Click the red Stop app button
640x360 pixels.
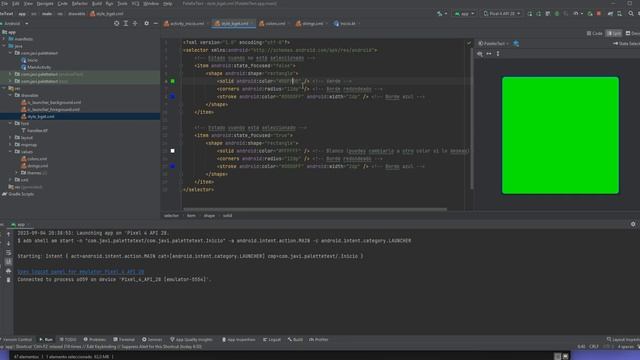click(x=599, y=13)
